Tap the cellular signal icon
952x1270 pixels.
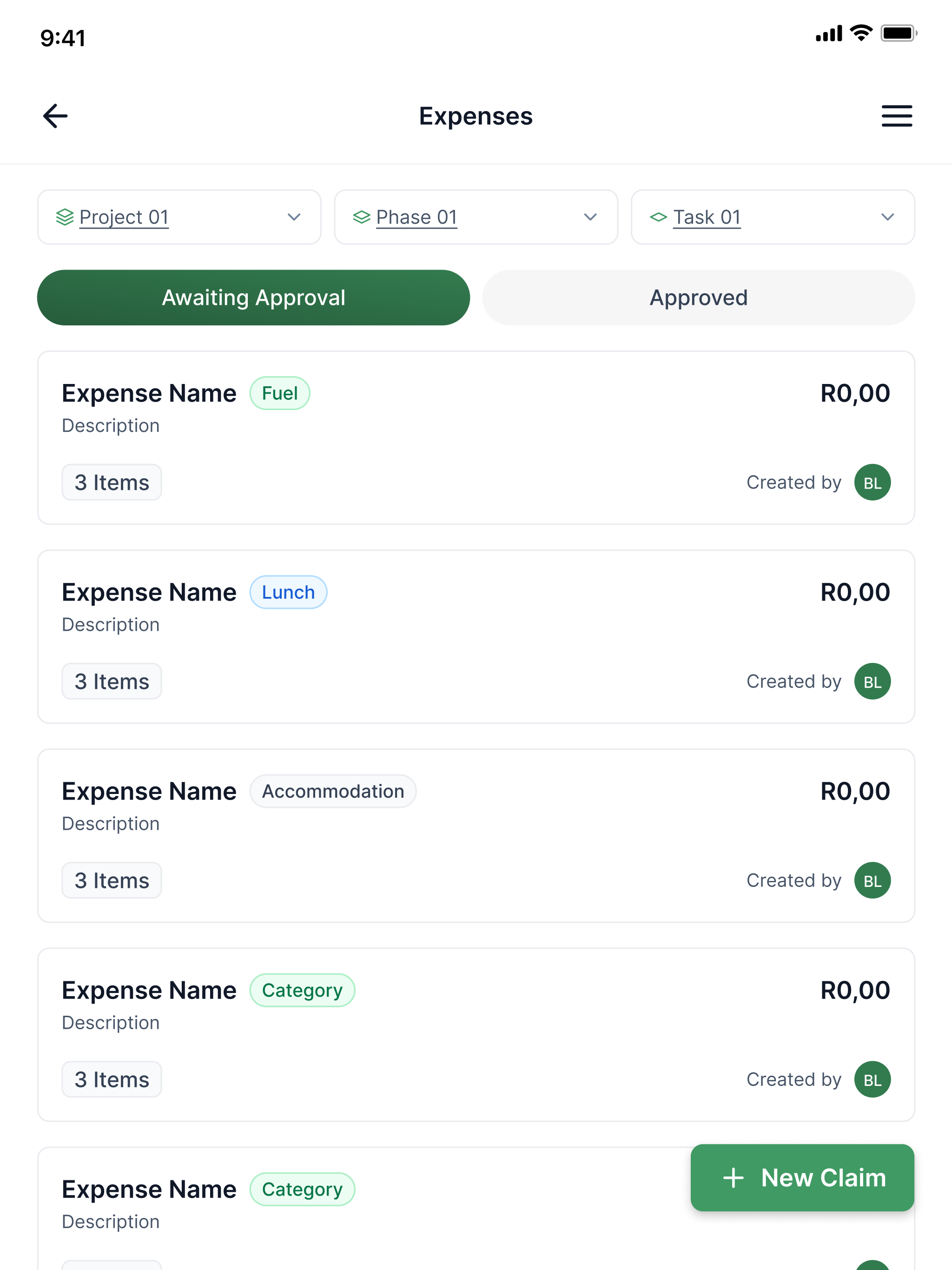829,33
